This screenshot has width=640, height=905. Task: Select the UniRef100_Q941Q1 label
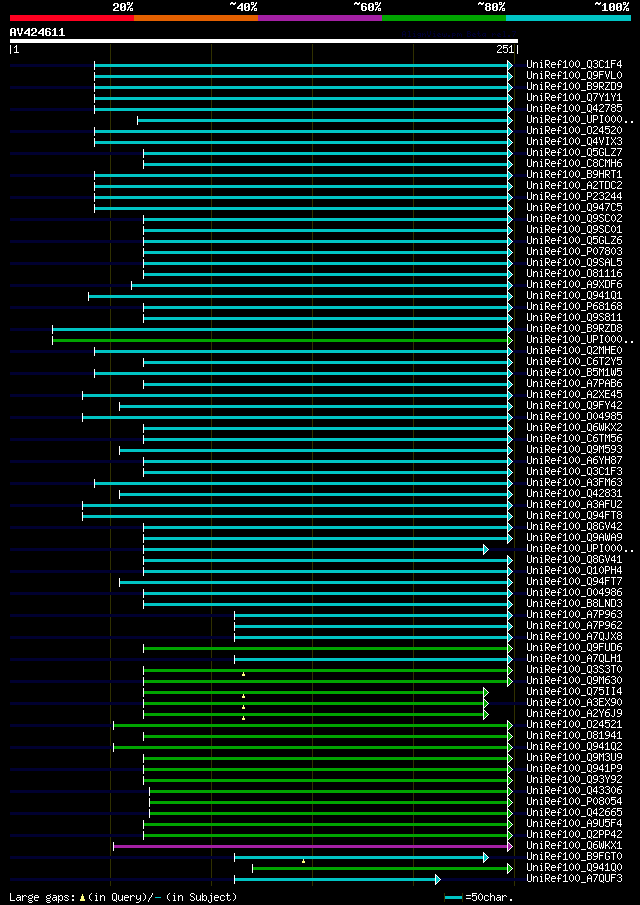574,296
